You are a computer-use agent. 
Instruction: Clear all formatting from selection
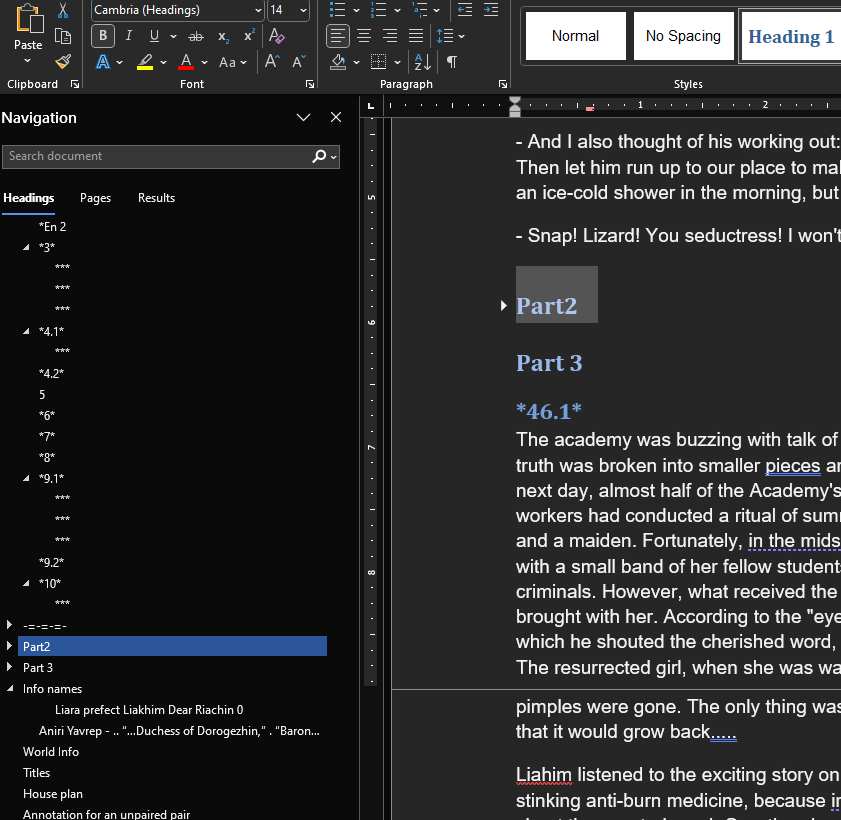point(277,36)
